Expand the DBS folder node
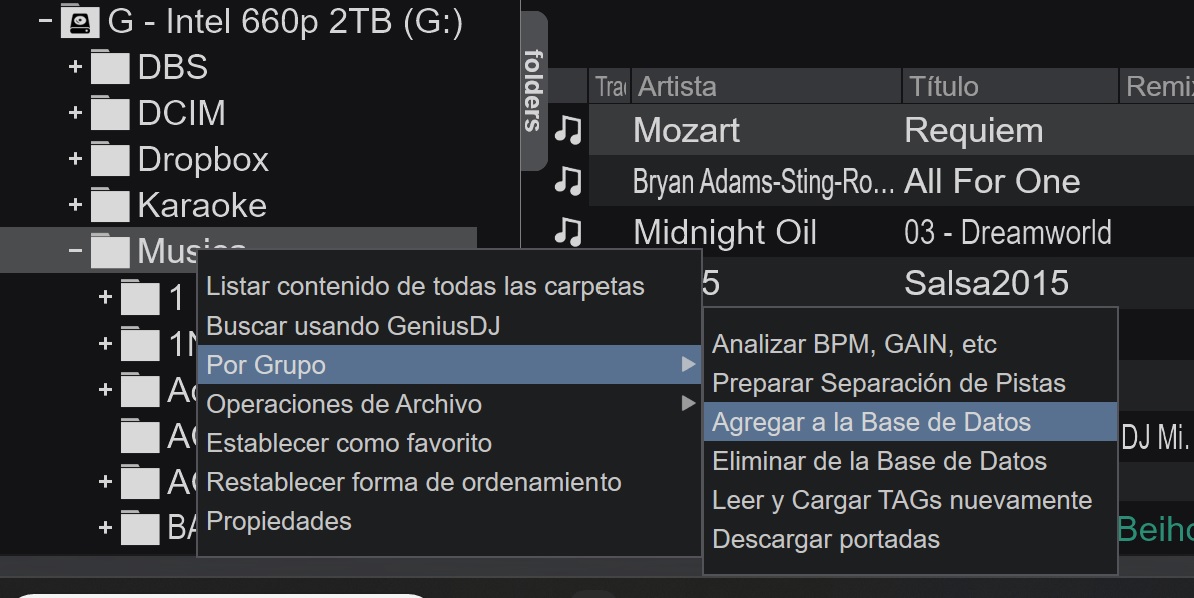Screen dimensions: 1194x598 [x=75, y=67]
